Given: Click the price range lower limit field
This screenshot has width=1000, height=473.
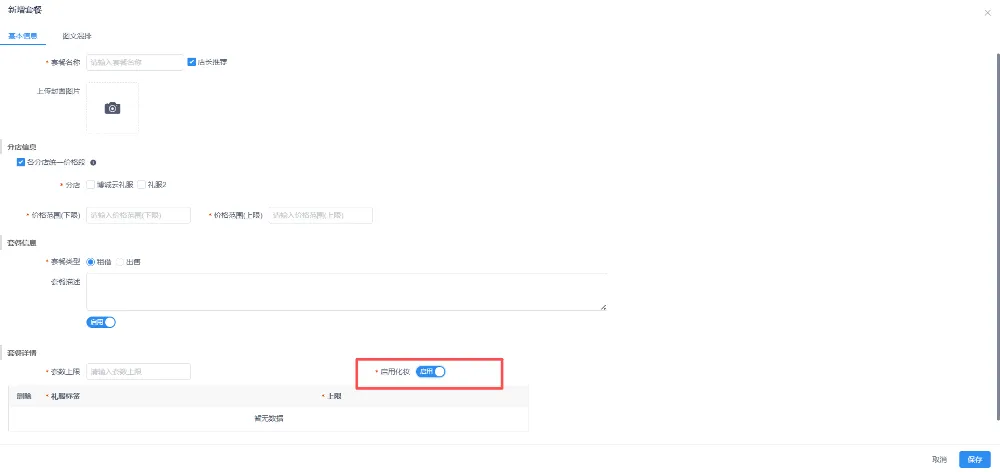Looking at the screenshot, I should point(138,215).
